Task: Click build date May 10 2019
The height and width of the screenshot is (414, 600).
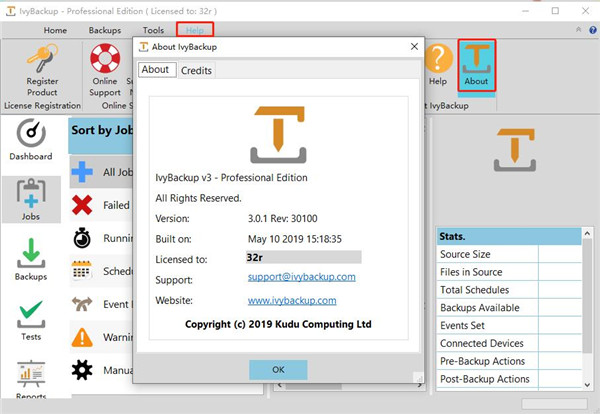Action: 295,239
